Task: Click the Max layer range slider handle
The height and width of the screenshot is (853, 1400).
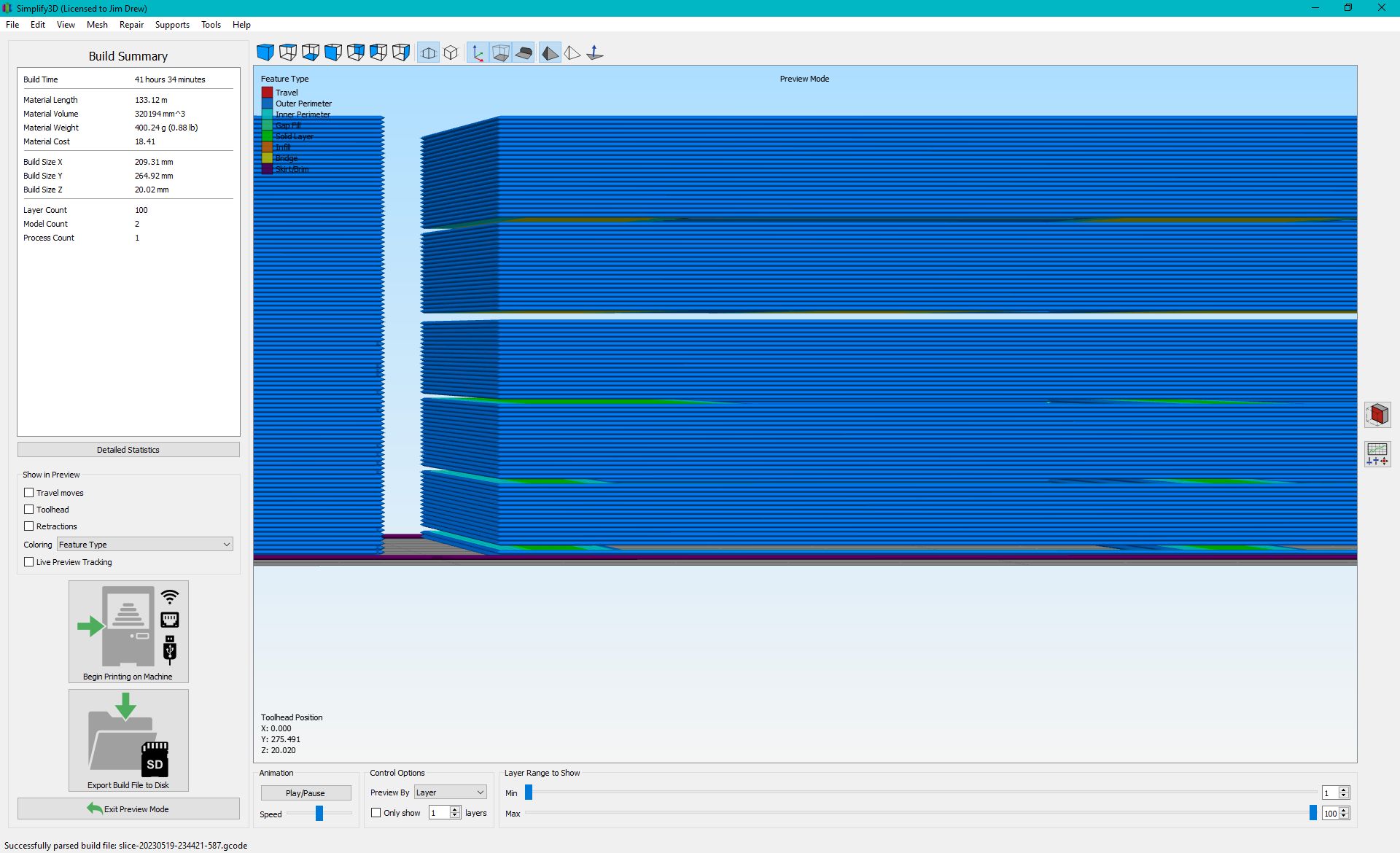Action: (1313, 813)
